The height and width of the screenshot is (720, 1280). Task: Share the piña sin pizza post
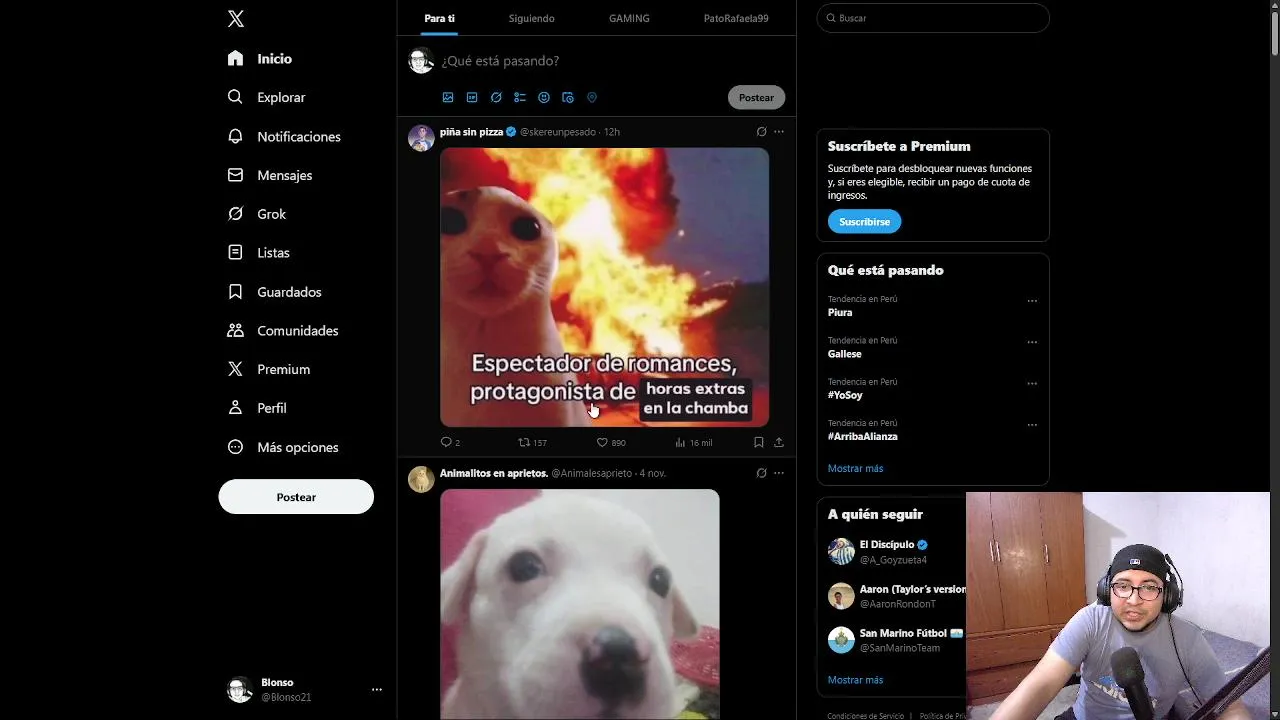(779, 442)
